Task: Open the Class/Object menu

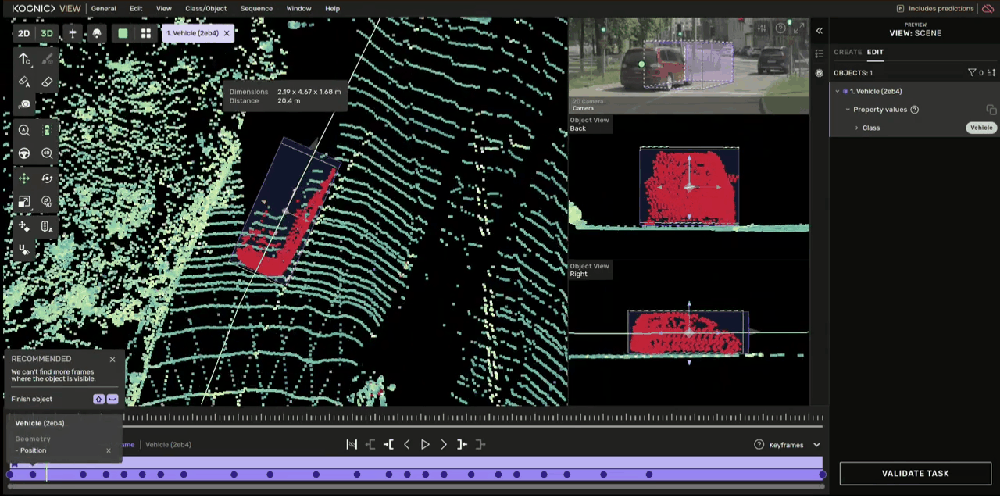Action: (206, 8)
